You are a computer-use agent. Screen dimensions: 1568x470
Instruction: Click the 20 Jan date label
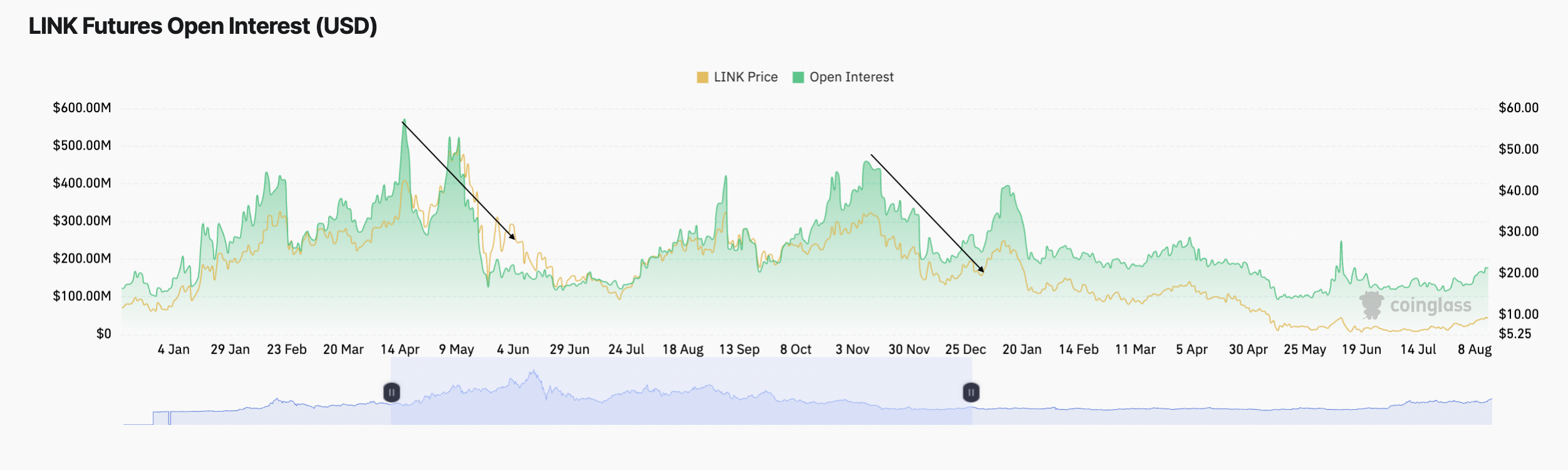1022,350
